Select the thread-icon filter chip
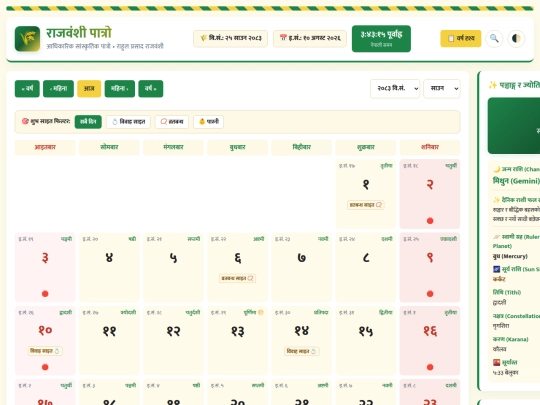This screenshot has height=405, width=540. coord(172,122)
